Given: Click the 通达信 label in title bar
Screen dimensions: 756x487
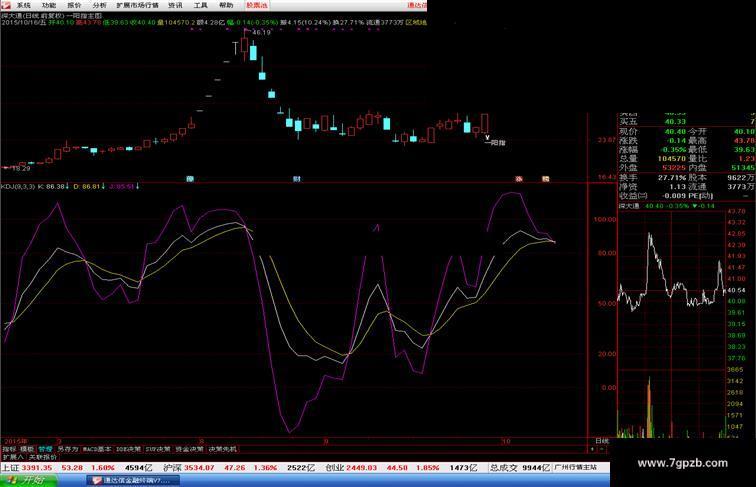Looking at the screenshot, I should coord(417,5).
